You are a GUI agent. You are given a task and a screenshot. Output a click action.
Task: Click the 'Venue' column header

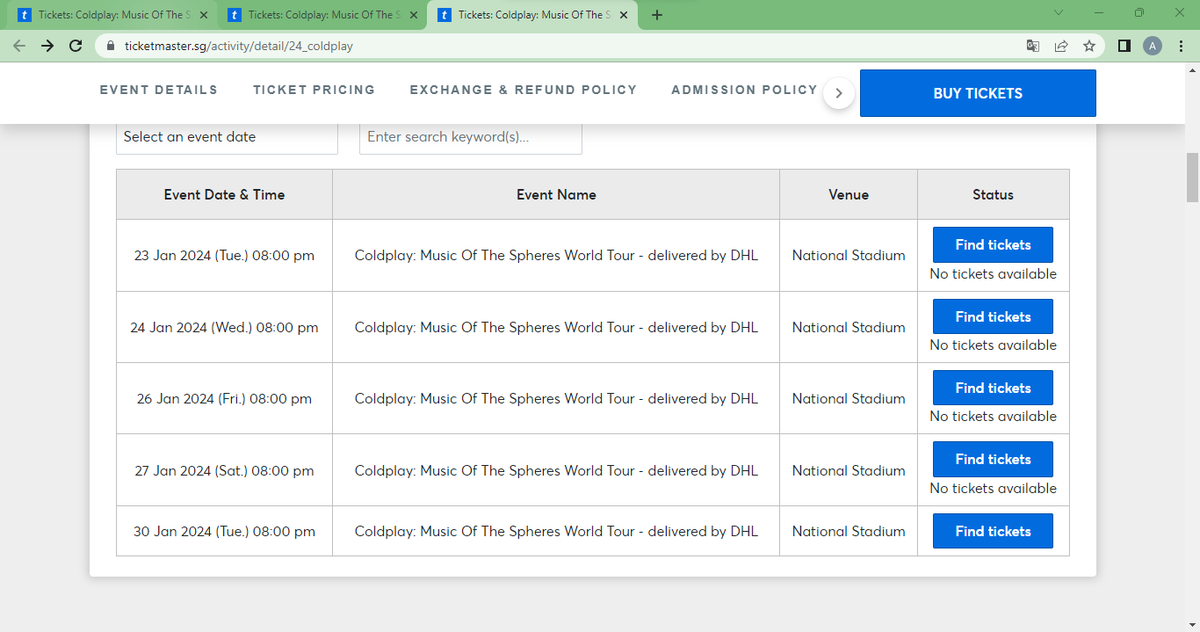pos(849,195)
